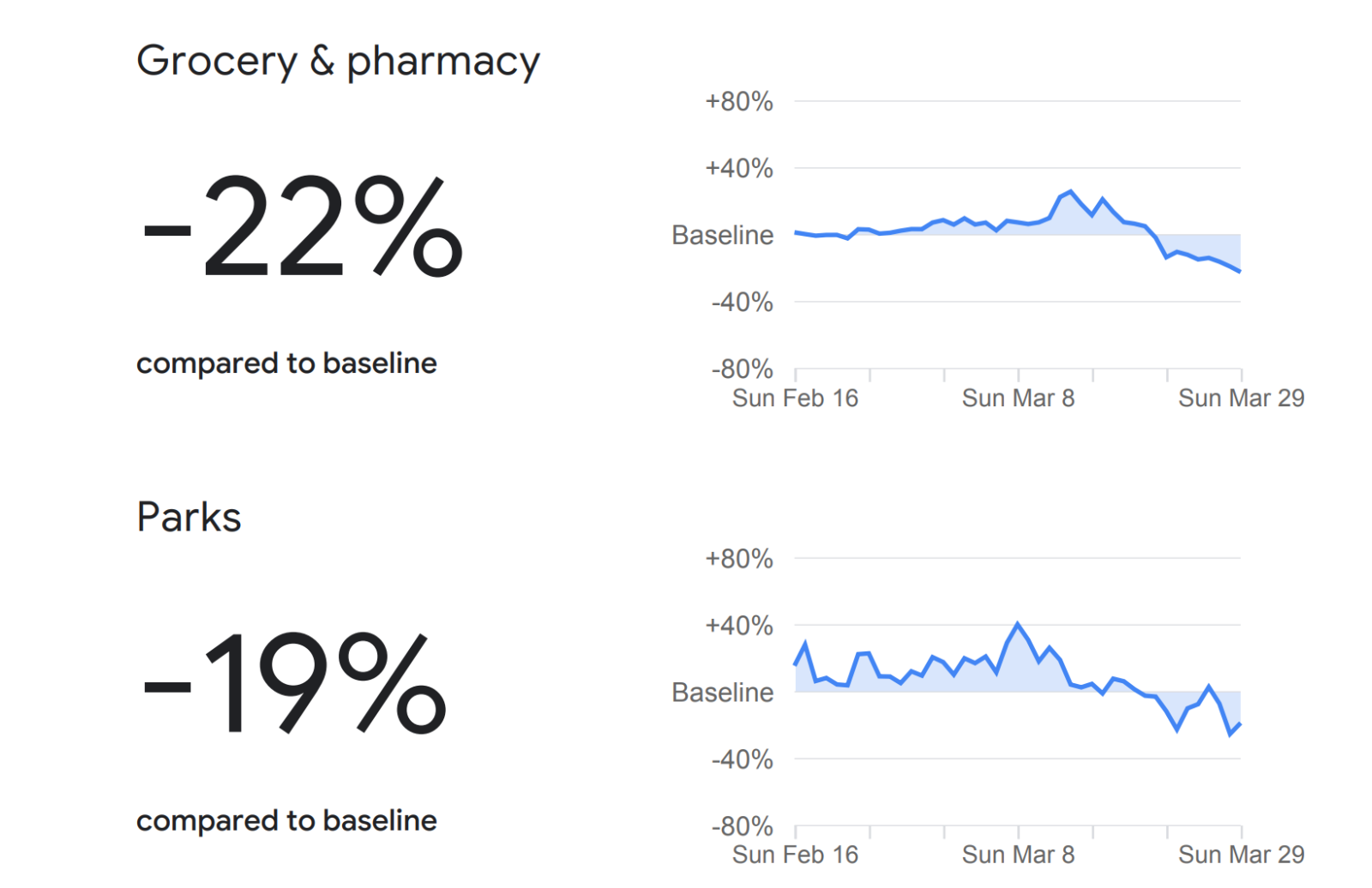Click the -80% label on Parks chart
Screen dimensions: 1372x888
click(x=742, y=827)
